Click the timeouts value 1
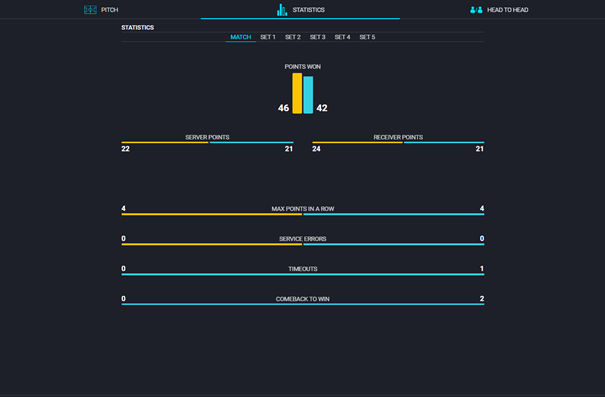 (x=482, y=269)
